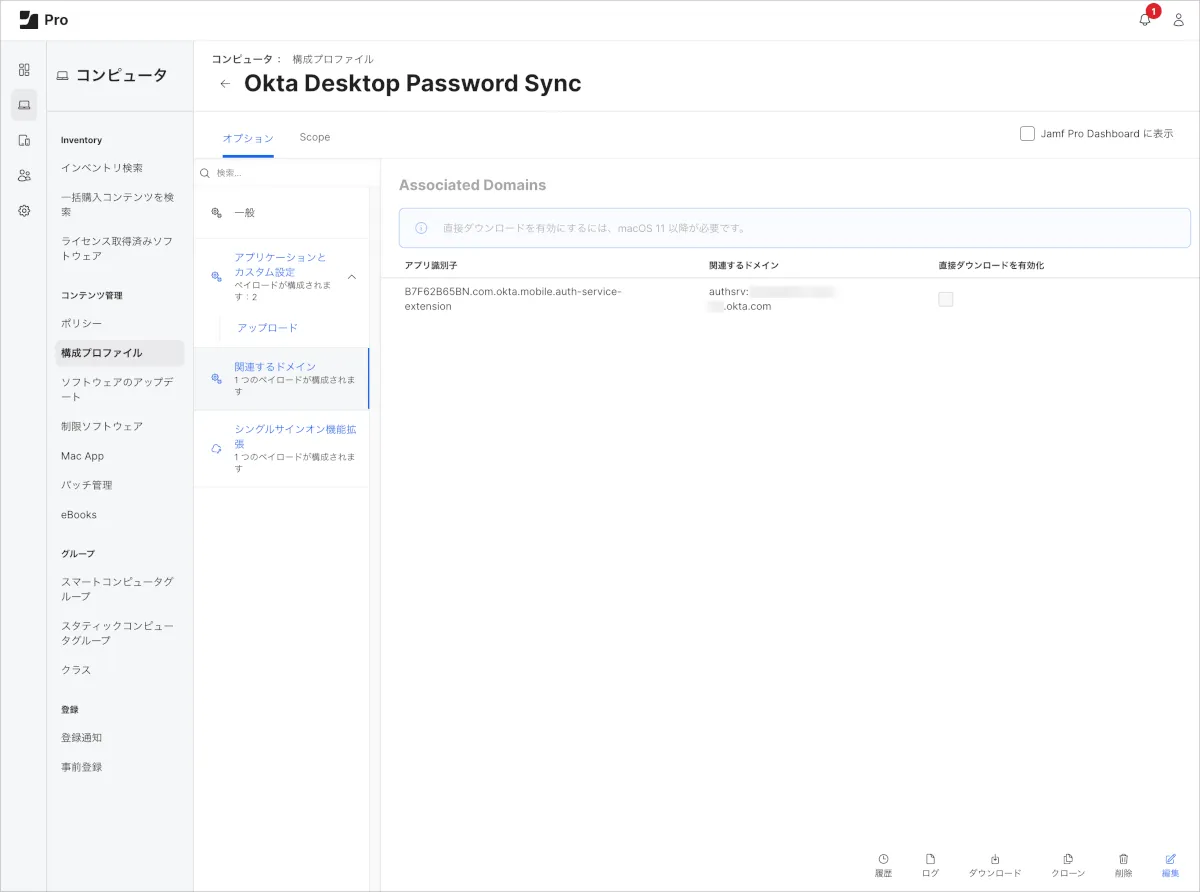Open the Settings gear icon
The height and width of the screenshot is (892, 1200).
point(24,211)
